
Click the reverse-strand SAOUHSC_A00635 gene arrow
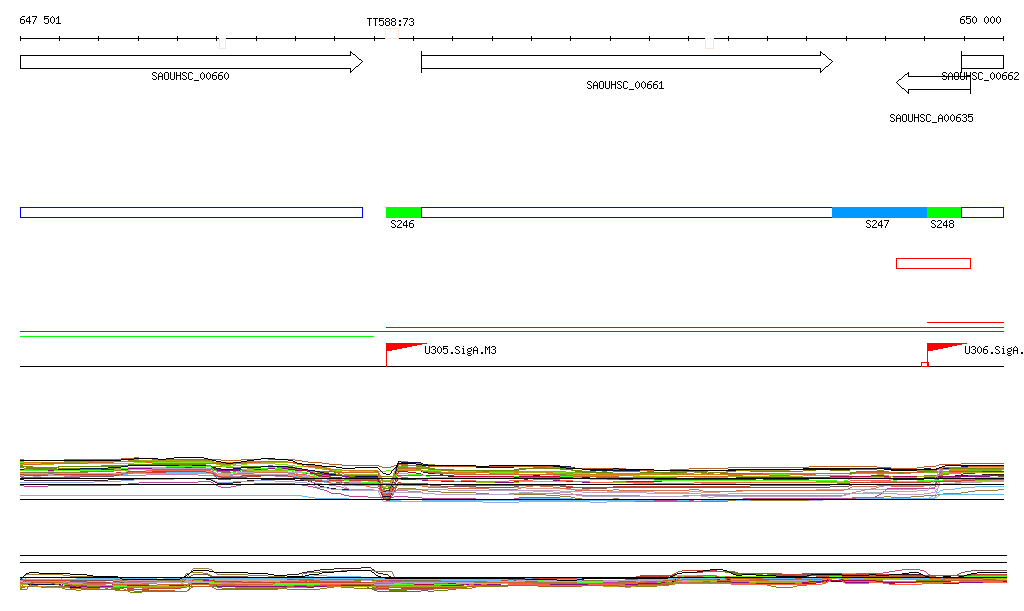click(932, 82)
